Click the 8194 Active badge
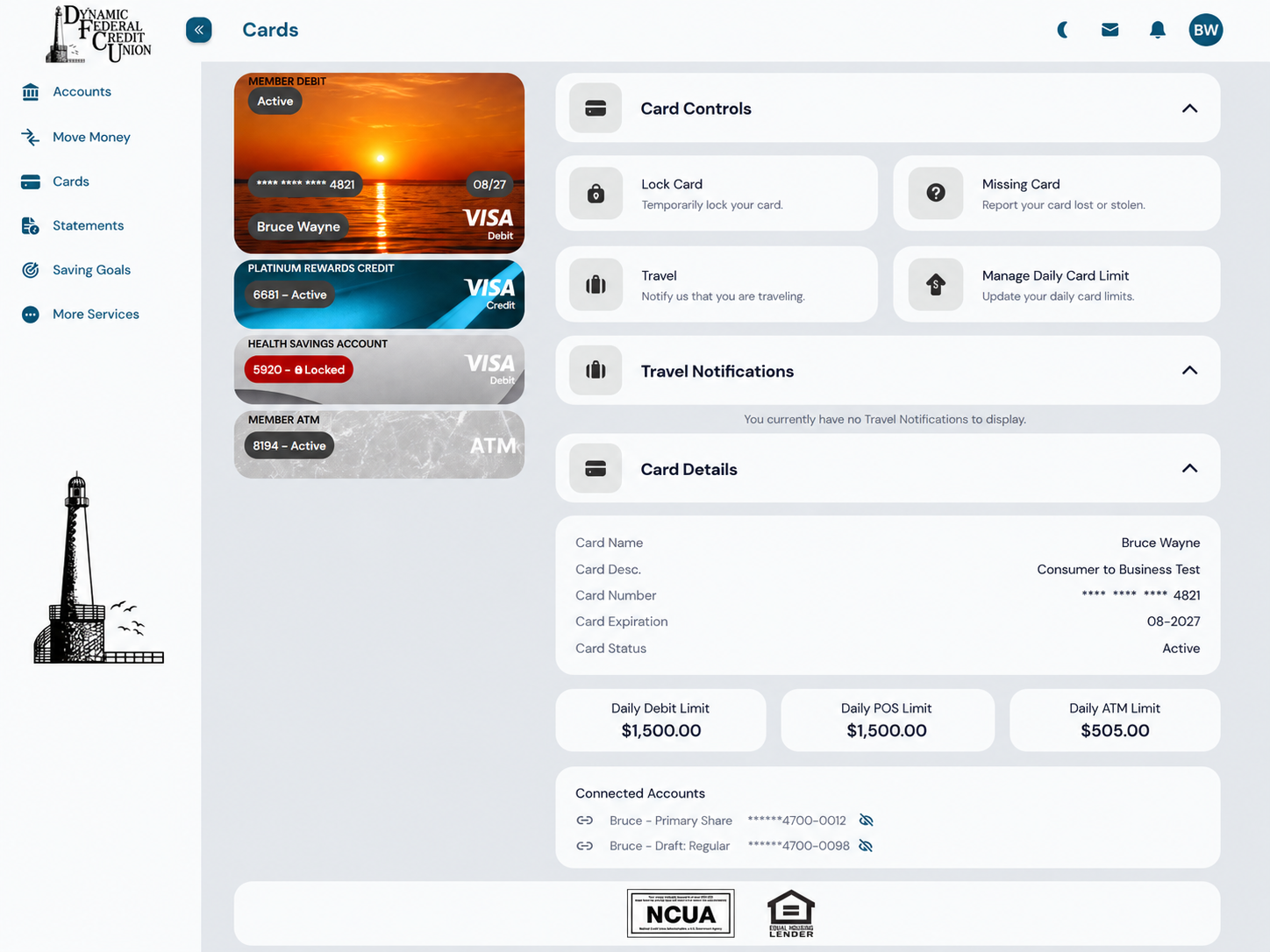 289,445
